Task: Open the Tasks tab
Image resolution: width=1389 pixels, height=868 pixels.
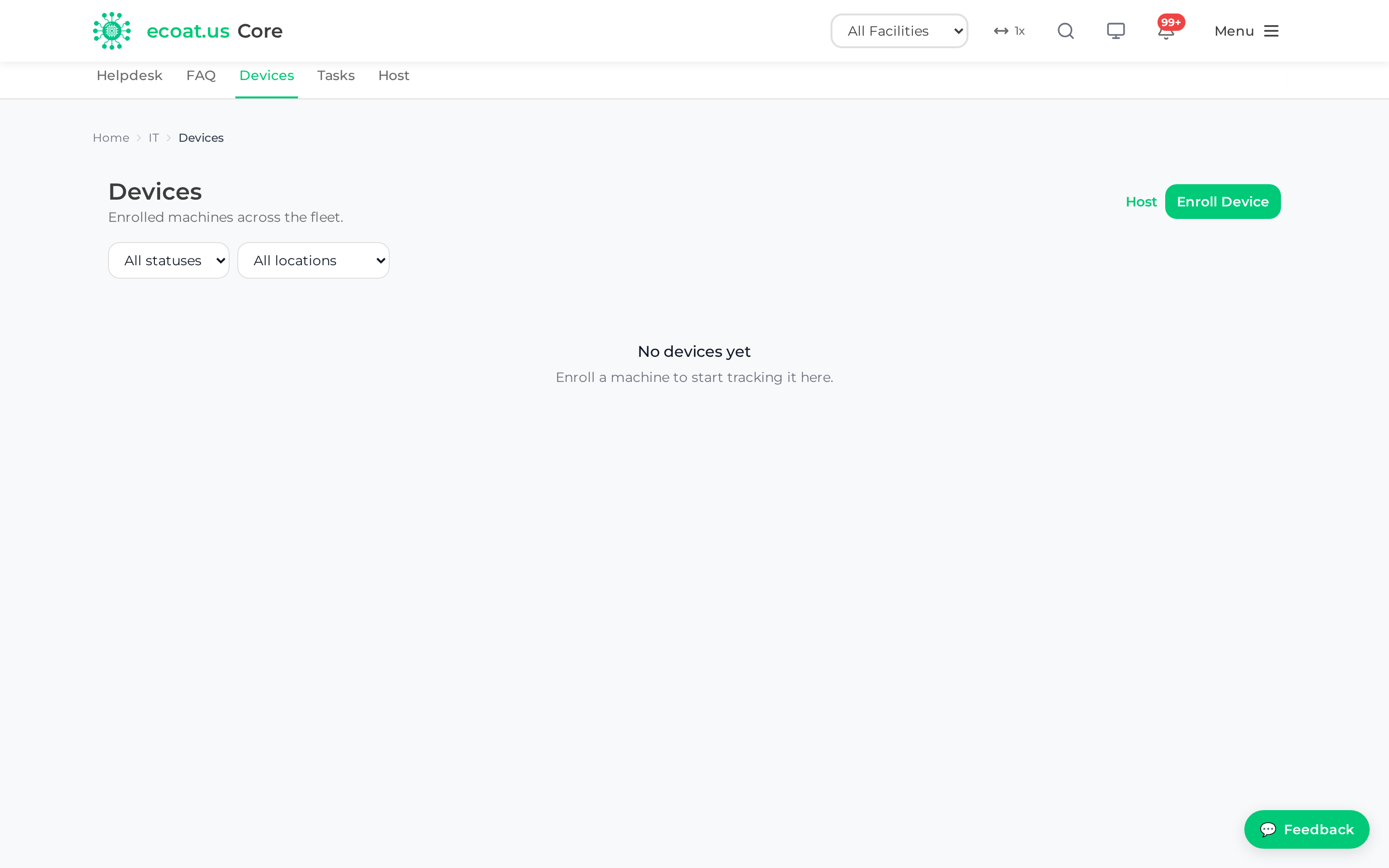Action: pyautogui.click(x=336, y=76)
